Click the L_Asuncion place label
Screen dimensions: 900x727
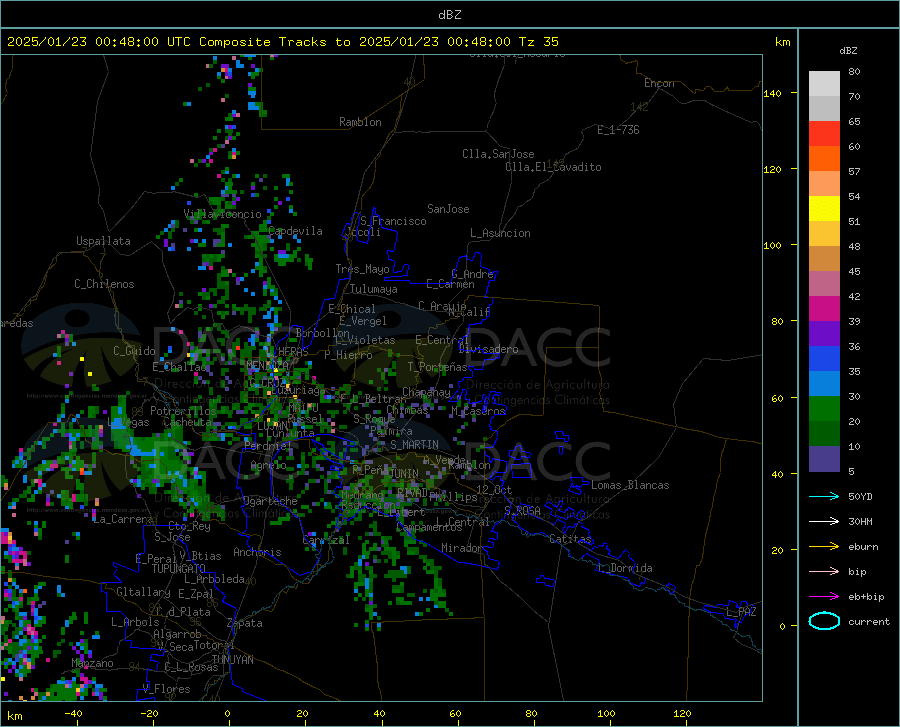(500, 233)
